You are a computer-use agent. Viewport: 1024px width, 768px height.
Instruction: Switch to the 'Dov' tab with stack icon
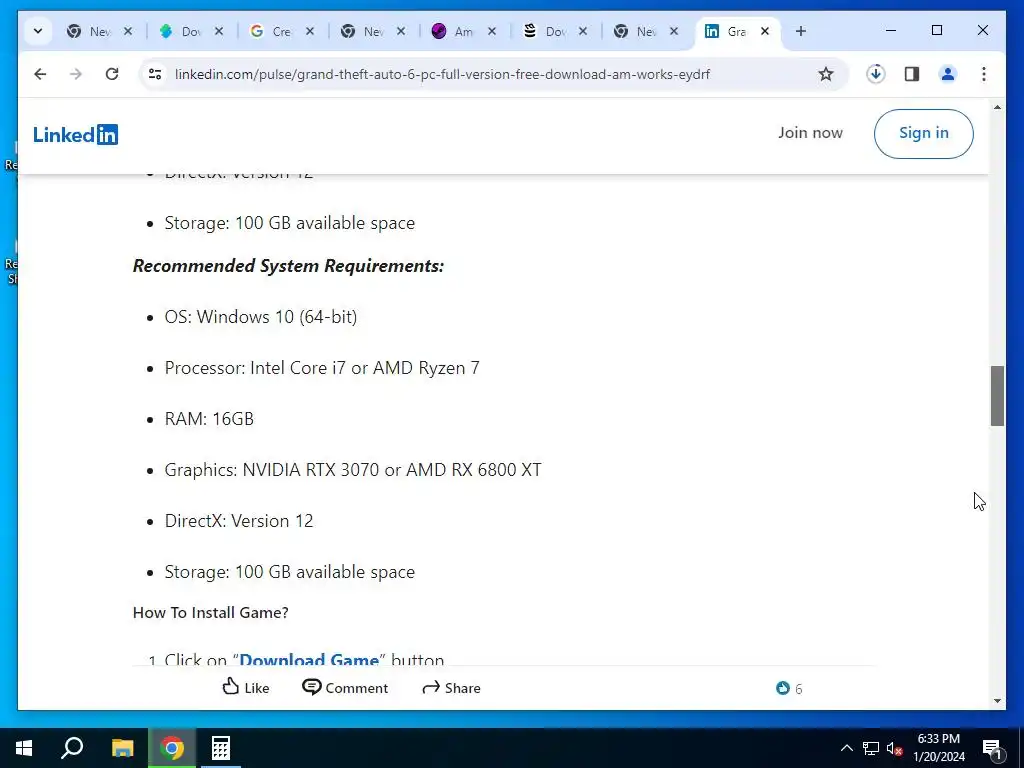554,31
